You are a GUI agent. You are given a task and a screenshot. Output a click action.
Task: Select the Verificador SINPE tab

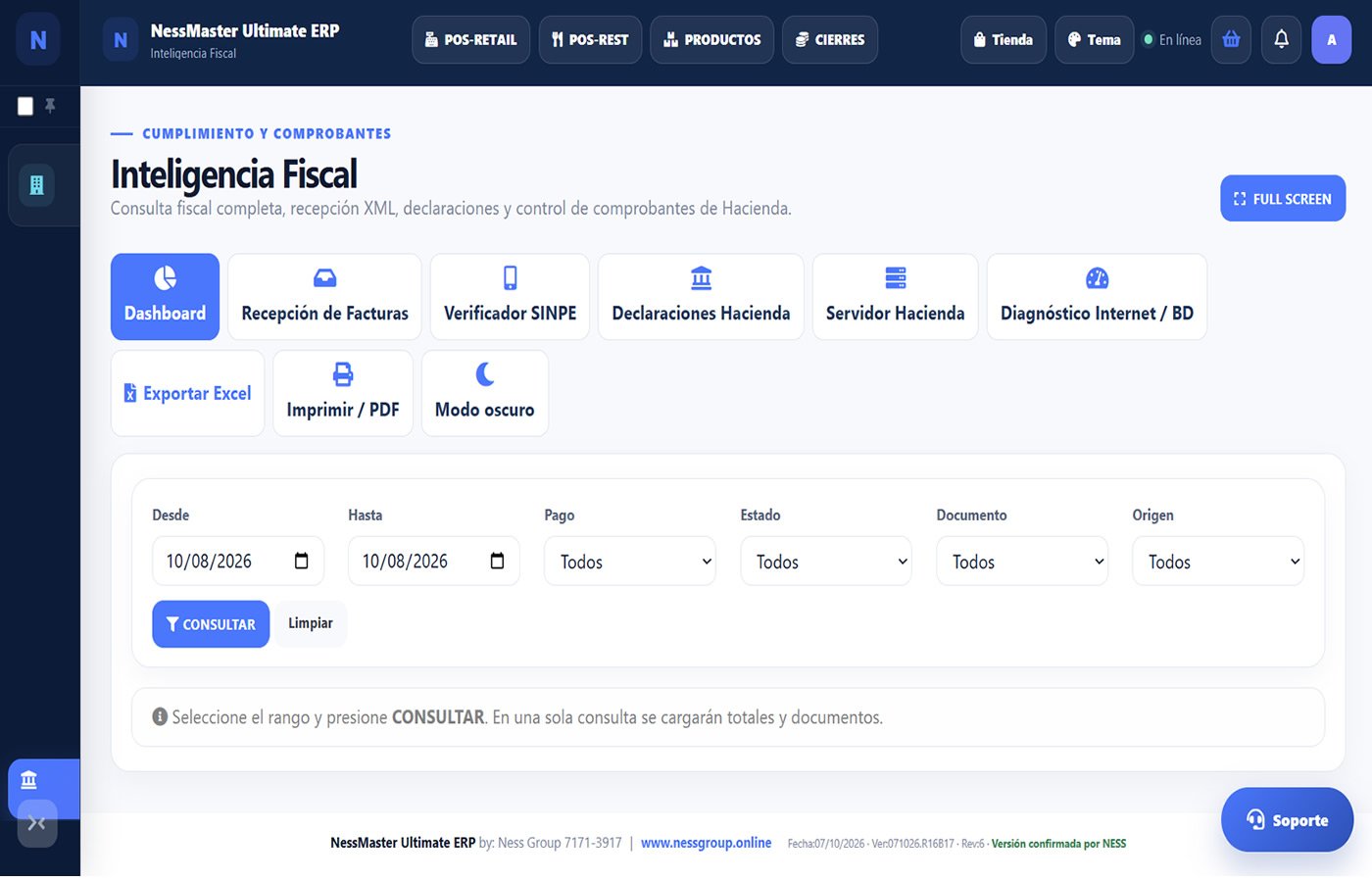click(x=510, y=297)
